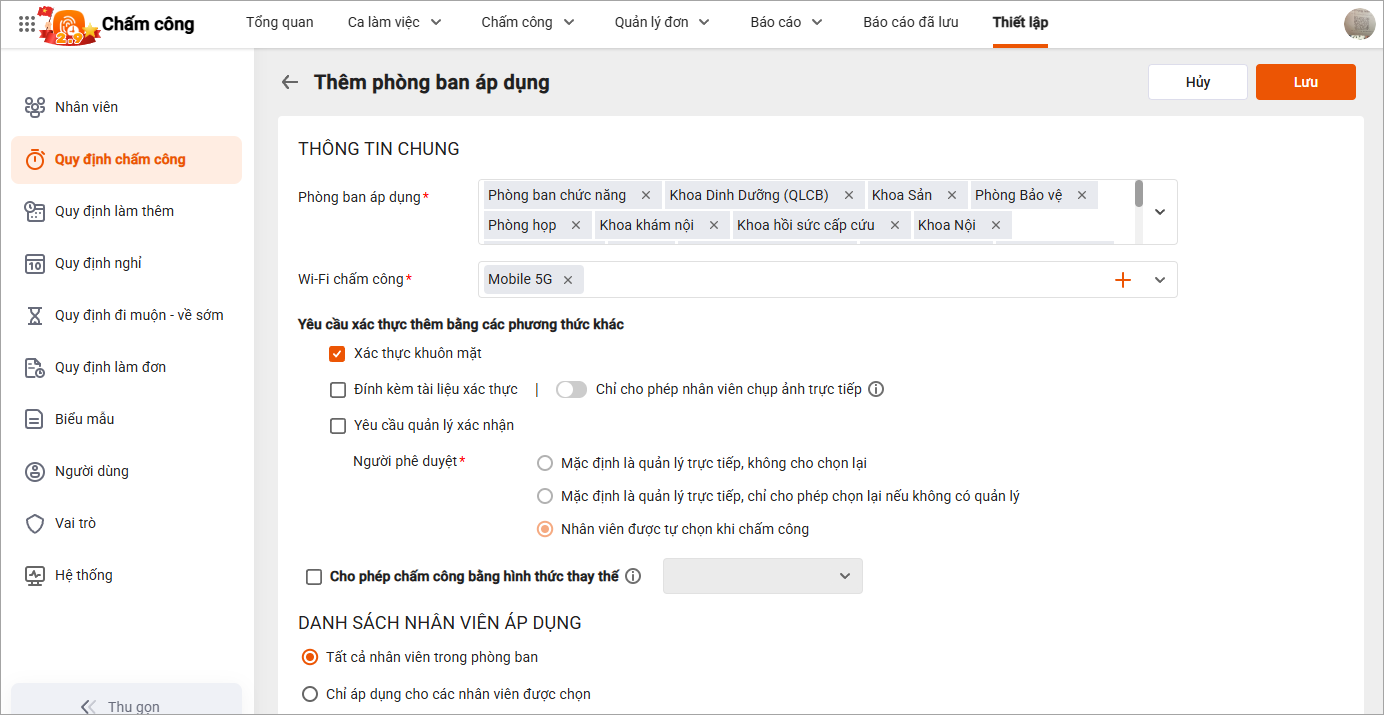This screenshot has width=1384, height=715.
Task: Remove the Khoa hồi sức cấp cứu tag
Action: [x=895, y=225]
